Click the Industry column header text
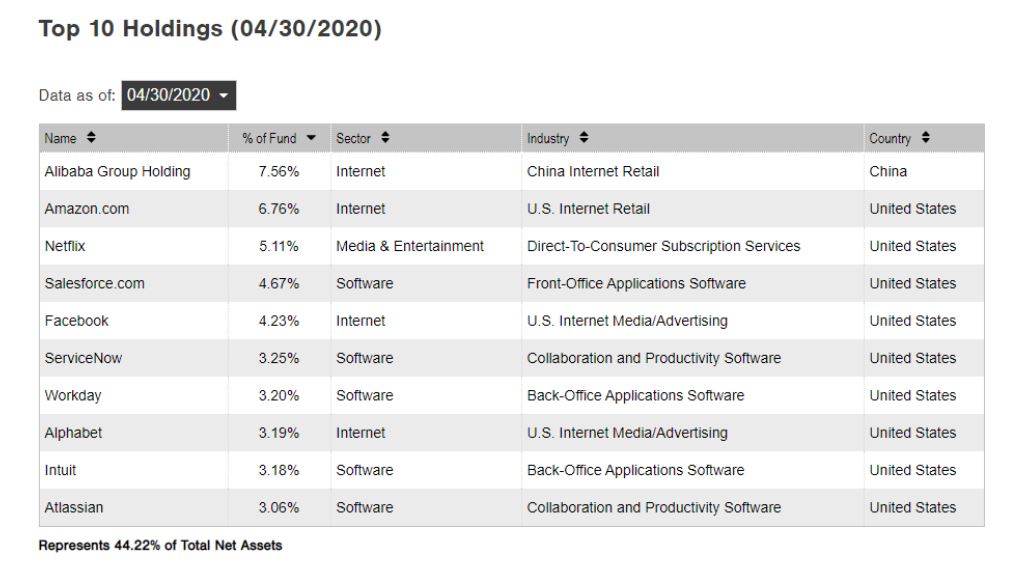The image size is (1018, 574). click(548, 139)
